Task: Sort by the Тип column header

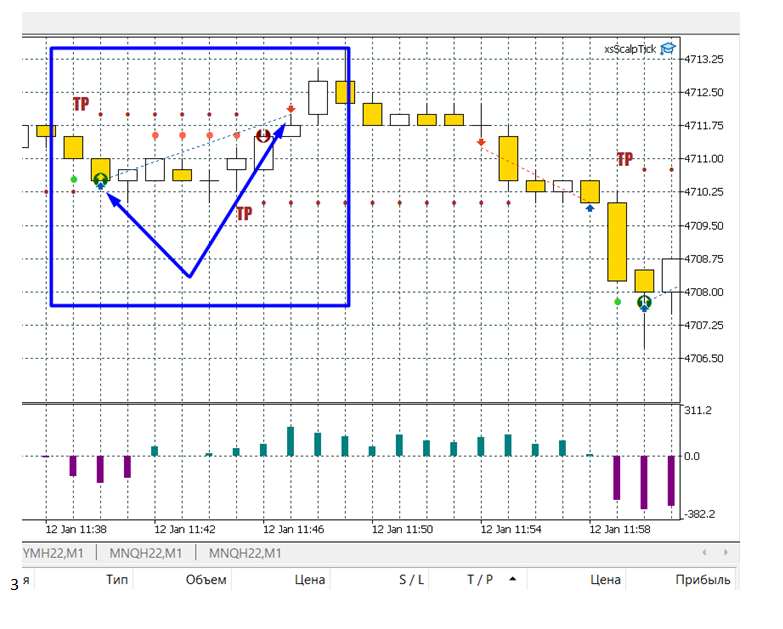Action: pos(117,580)
